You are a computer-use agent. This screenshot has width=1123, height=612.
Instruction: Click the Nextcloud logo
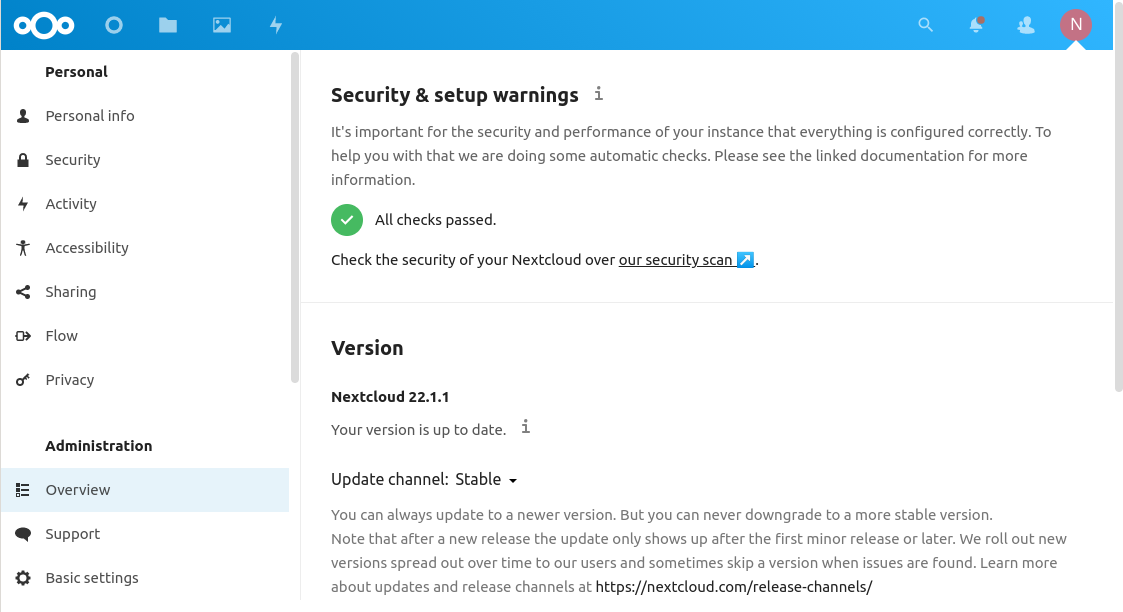tap(44, 26)
